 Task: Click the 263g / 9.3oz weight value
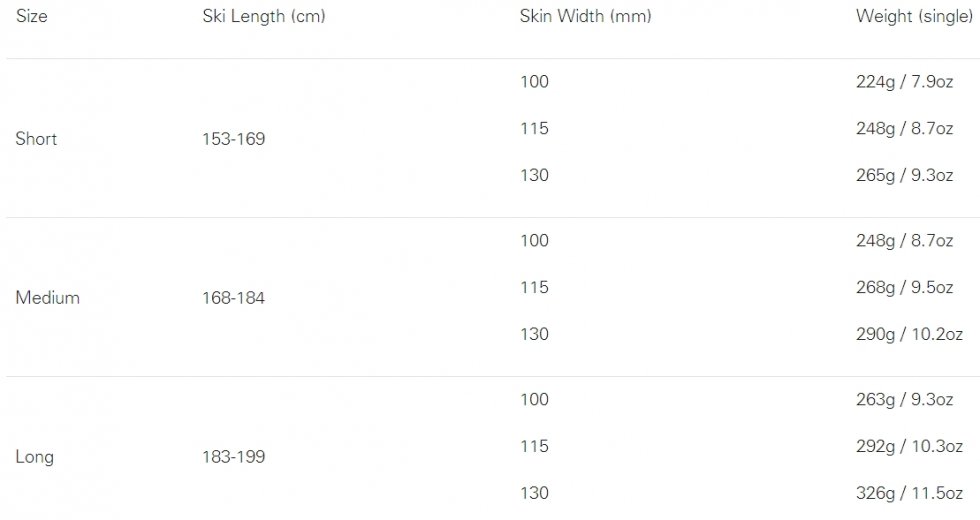(904, 399)
